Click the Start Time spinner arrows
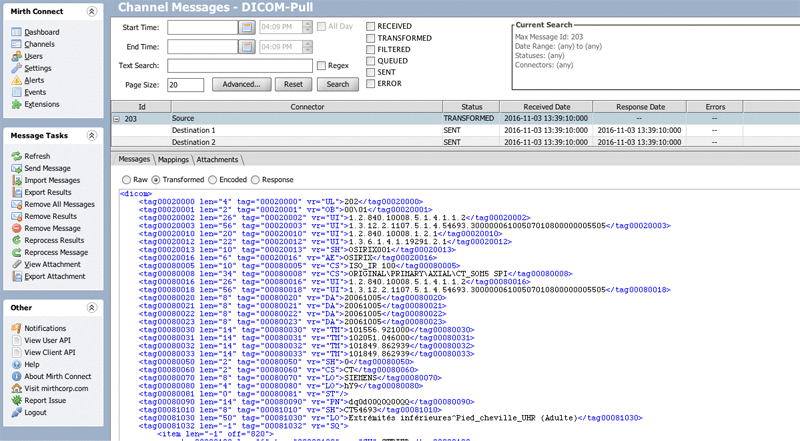800x441 pixels. (307, 27)
